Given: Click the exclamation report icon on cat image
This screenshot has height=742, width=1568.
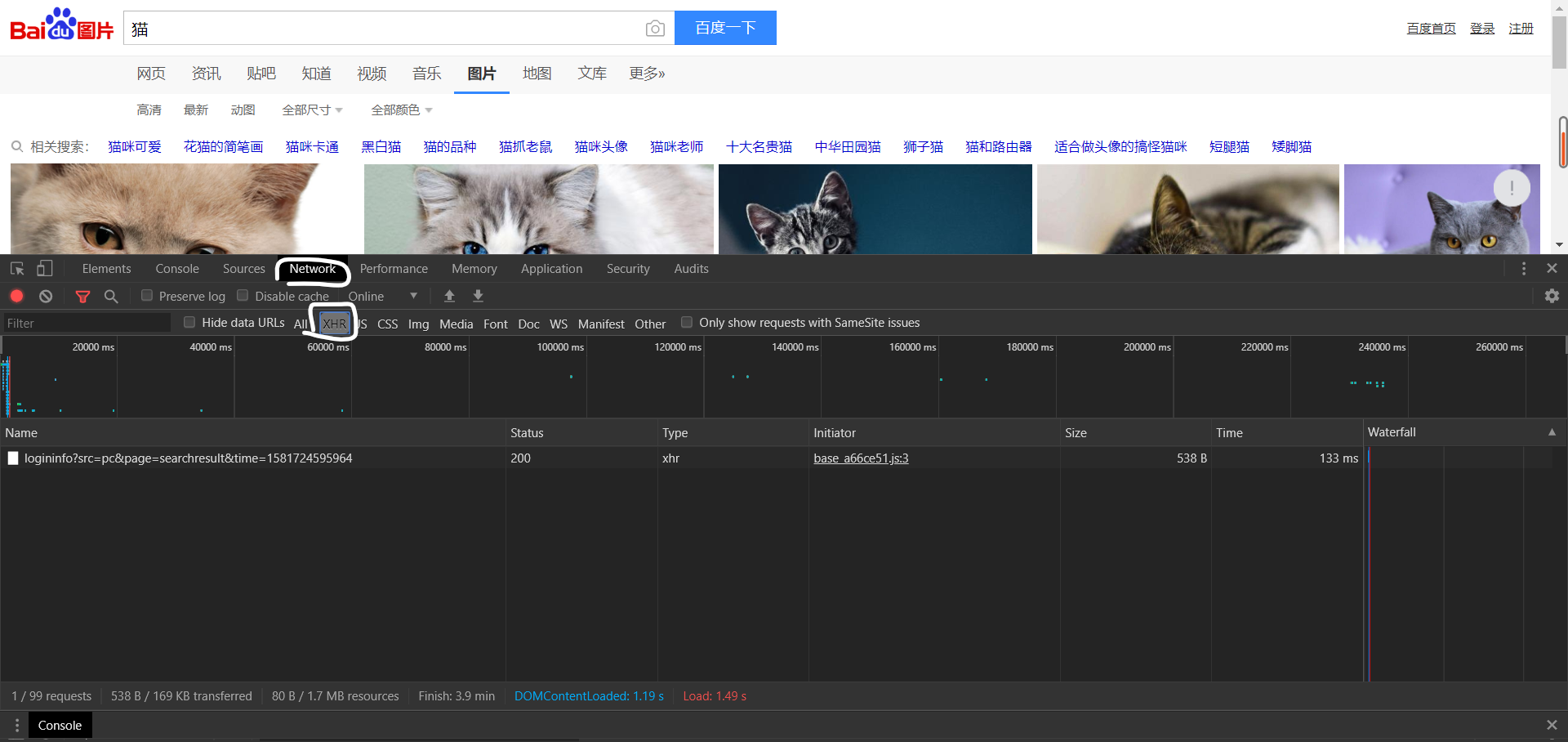Looking at the screenshot, I should 1512,188.
